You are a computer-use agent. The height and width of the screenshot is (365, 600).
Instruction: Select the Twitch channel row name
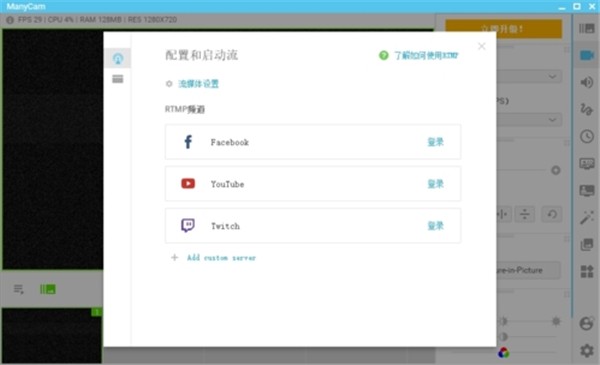(x=225, y=226)
